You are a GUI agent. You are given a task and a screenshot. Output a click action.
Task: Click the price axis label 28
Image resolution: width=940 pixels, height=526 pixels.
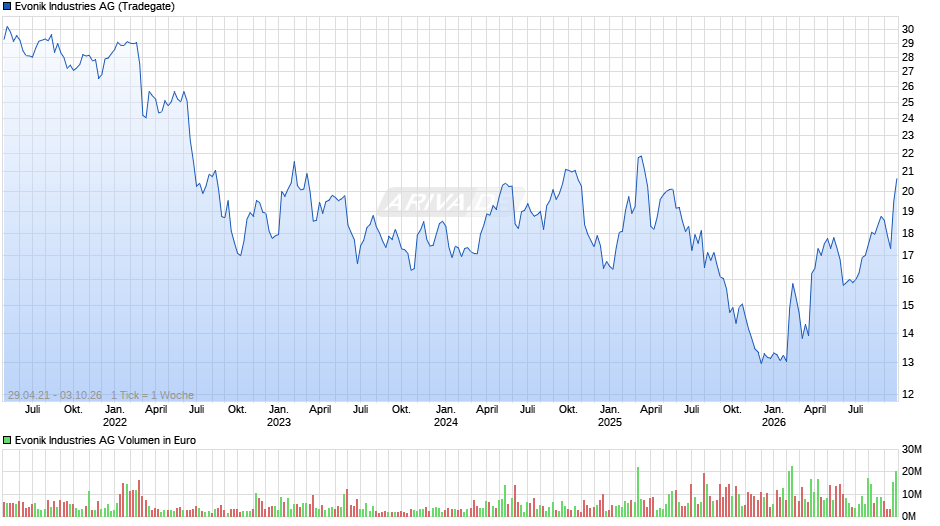point(908,58)
